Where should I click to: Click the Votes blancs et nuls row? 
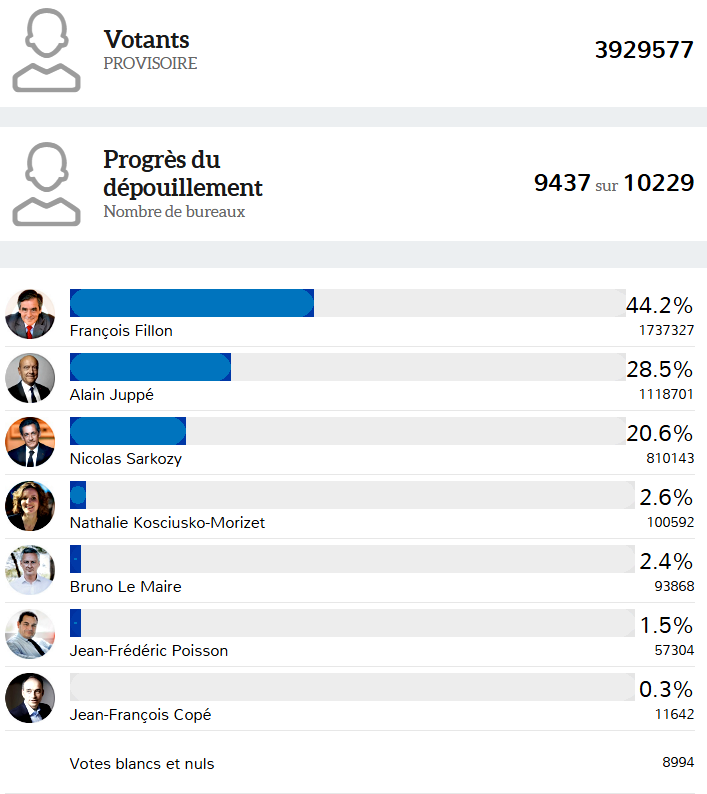(142, 764)
